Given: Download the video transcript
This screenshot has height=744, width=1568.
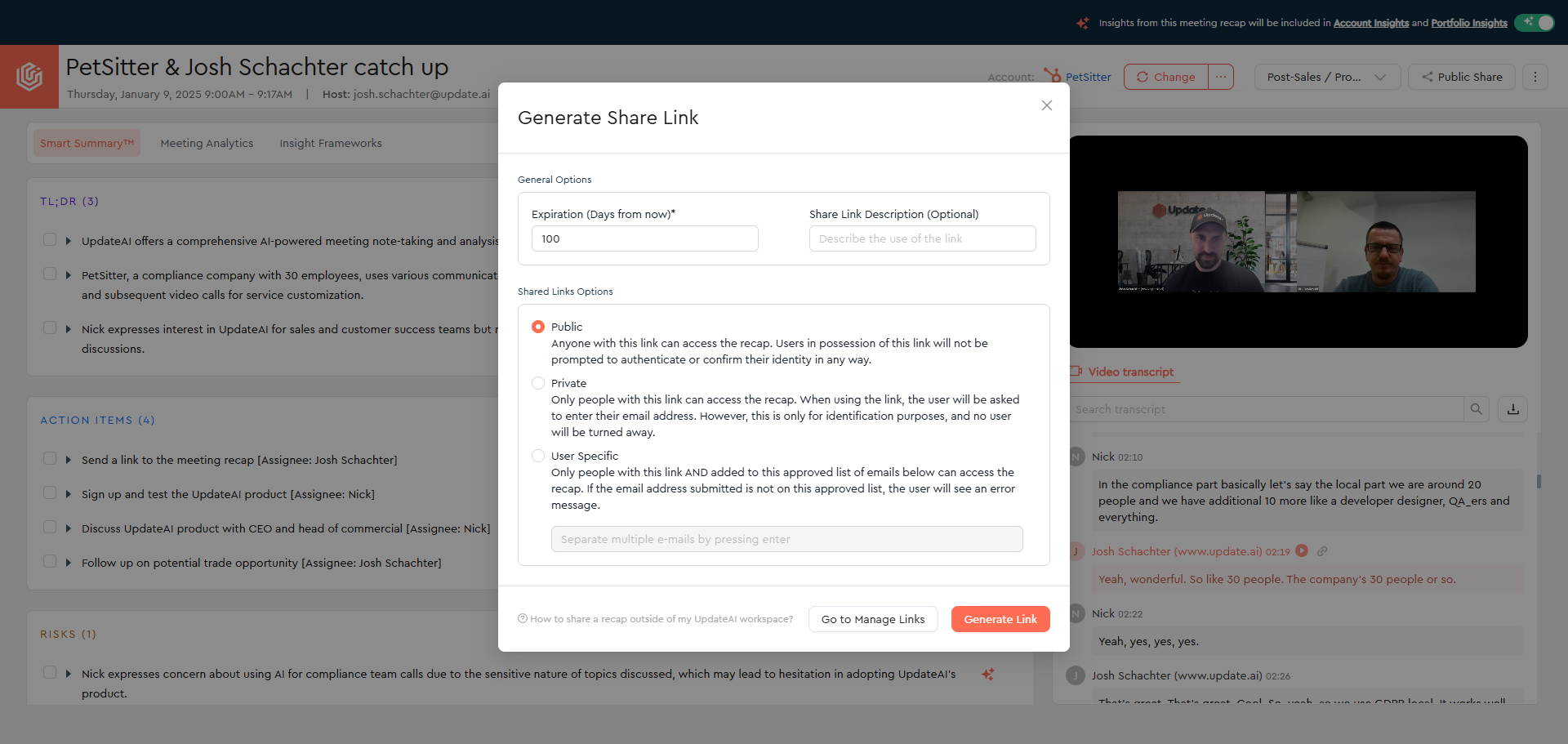Looking at the screenshot, I should (1513, 409).
